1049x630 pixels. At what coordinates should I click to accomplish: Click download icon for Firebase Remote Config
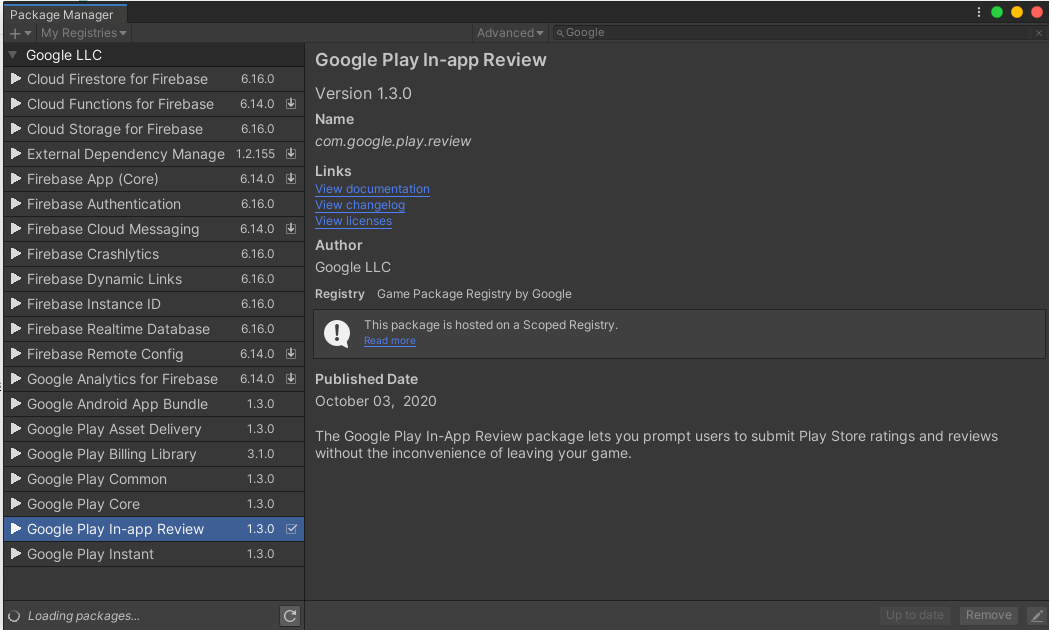click(291, 354)
